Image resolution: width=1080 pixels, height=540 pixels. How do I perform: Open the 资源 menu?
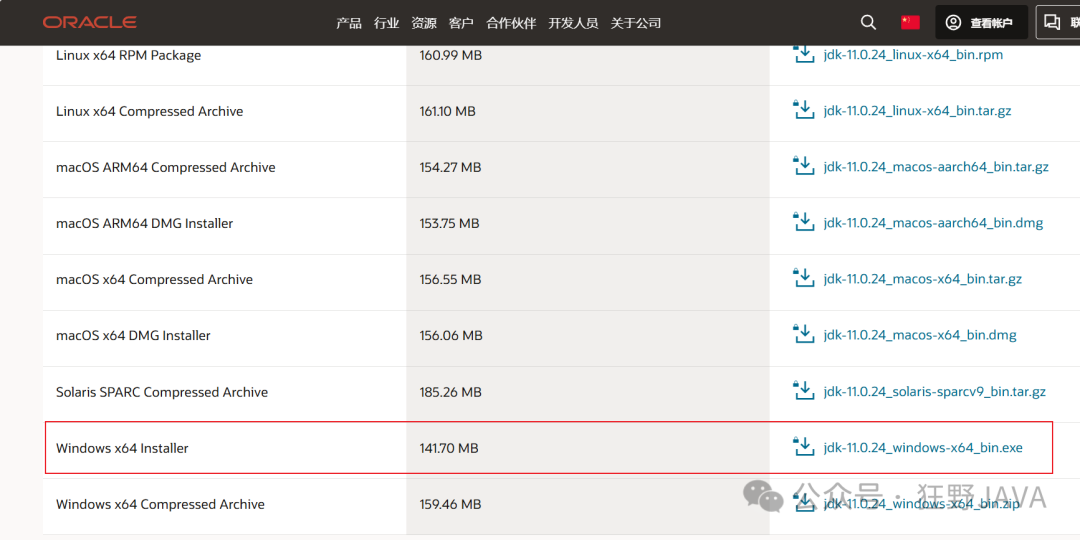pyautogui.click(x=424, y=23)
